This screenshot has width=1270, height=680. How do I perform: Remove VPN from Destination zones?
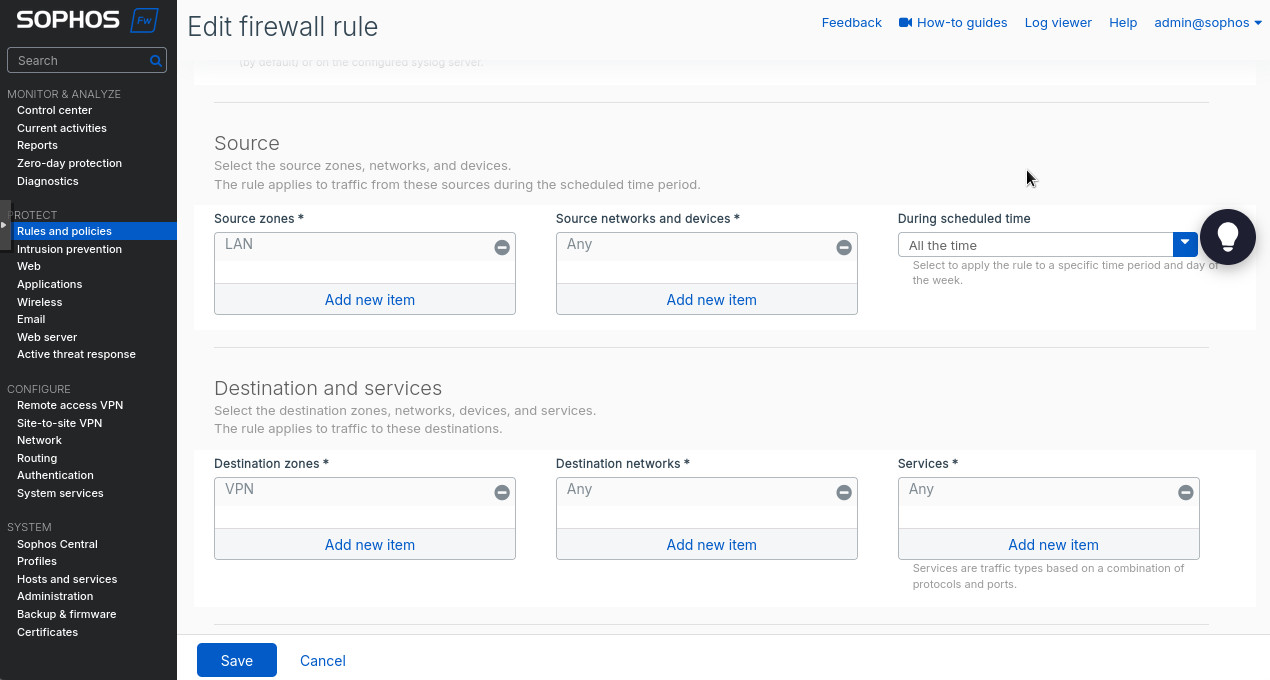coord(502,492)
